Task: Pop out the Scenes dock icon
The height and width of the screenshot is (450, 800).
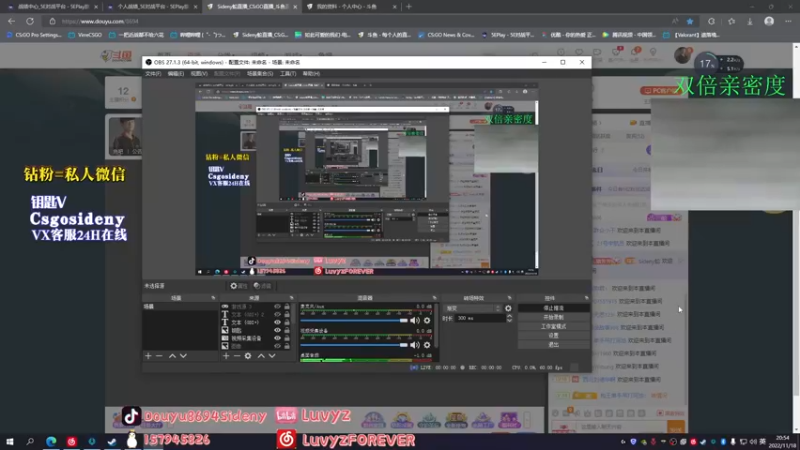Action: coord(213,298)
